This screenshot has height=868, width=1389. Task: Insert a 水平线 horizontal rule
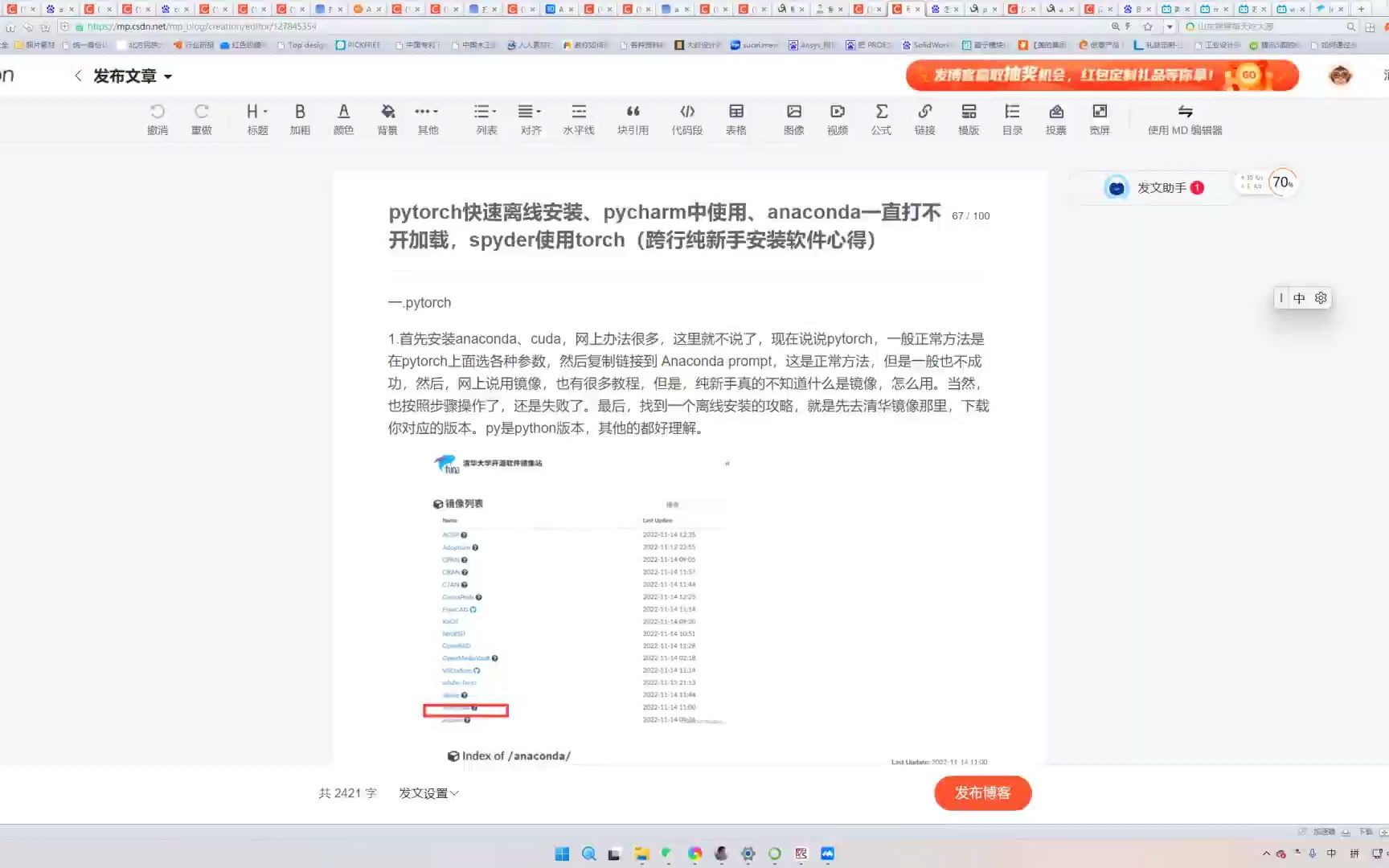pos(579,119)
